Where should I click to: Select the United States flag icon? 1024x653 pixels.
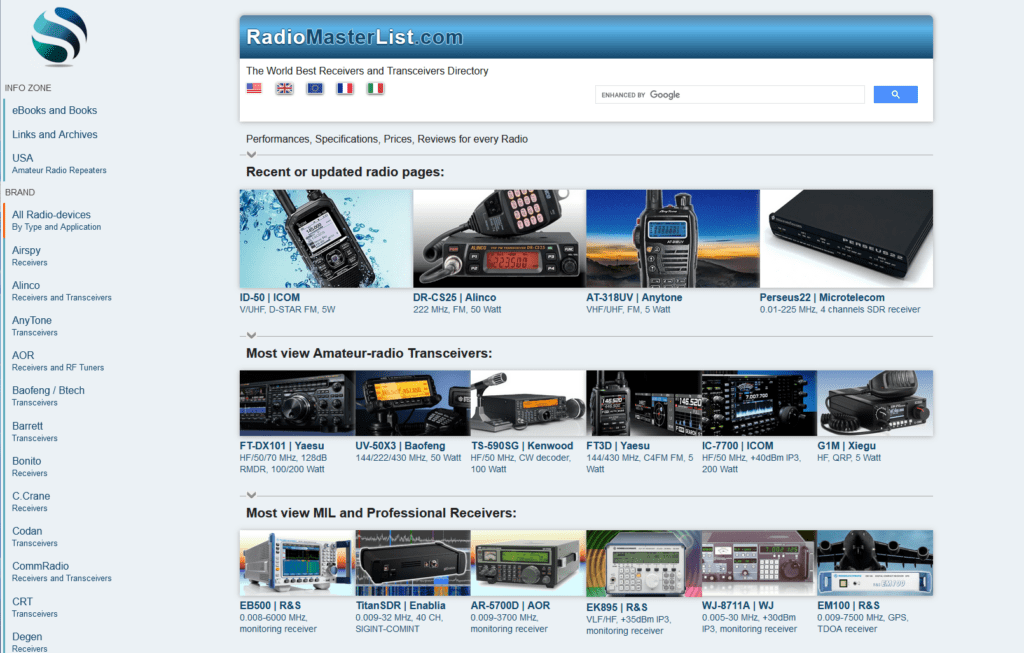tap(254, 88)
